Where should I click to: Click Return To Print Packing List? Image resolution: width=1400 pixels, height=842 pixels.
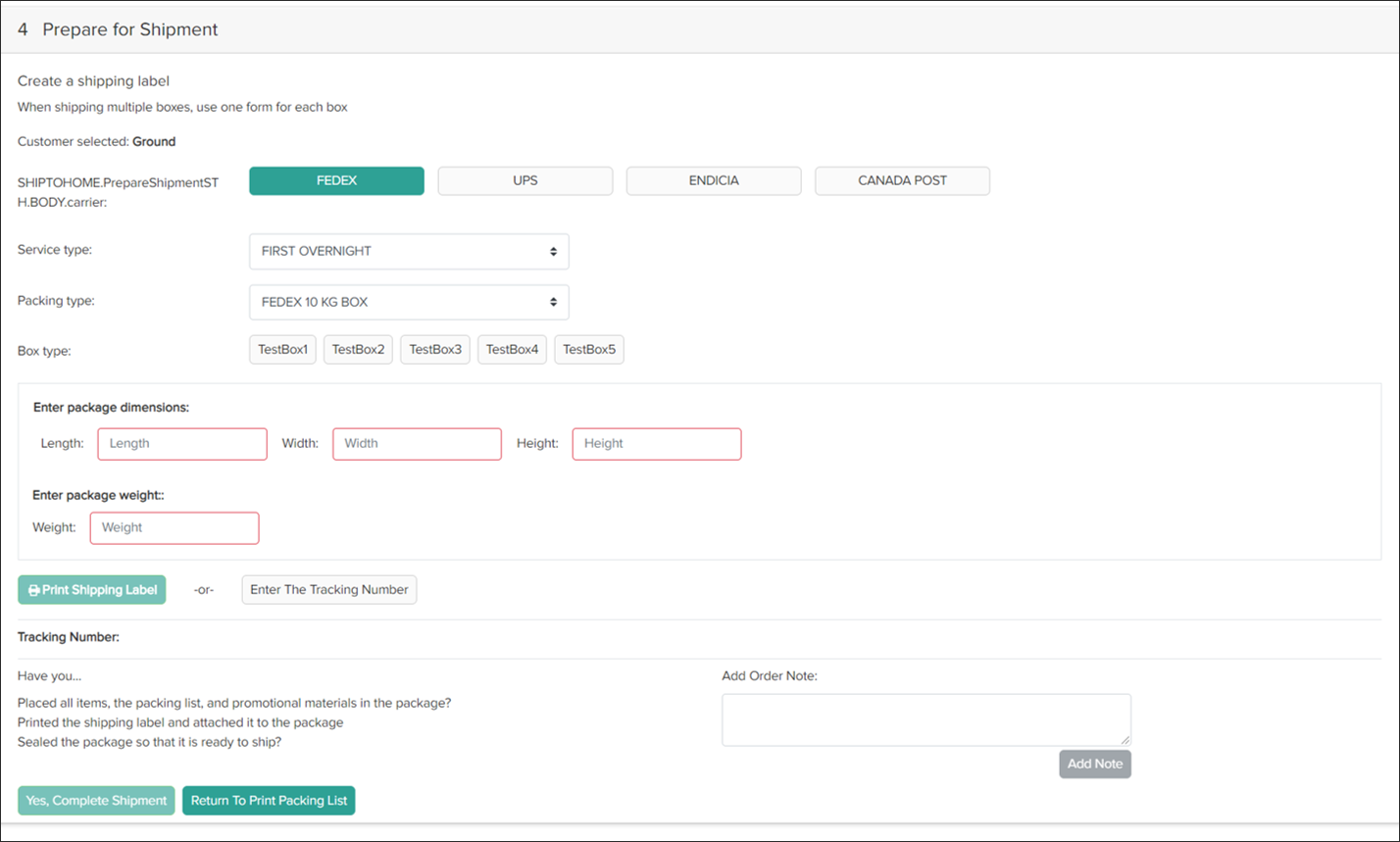269,800
